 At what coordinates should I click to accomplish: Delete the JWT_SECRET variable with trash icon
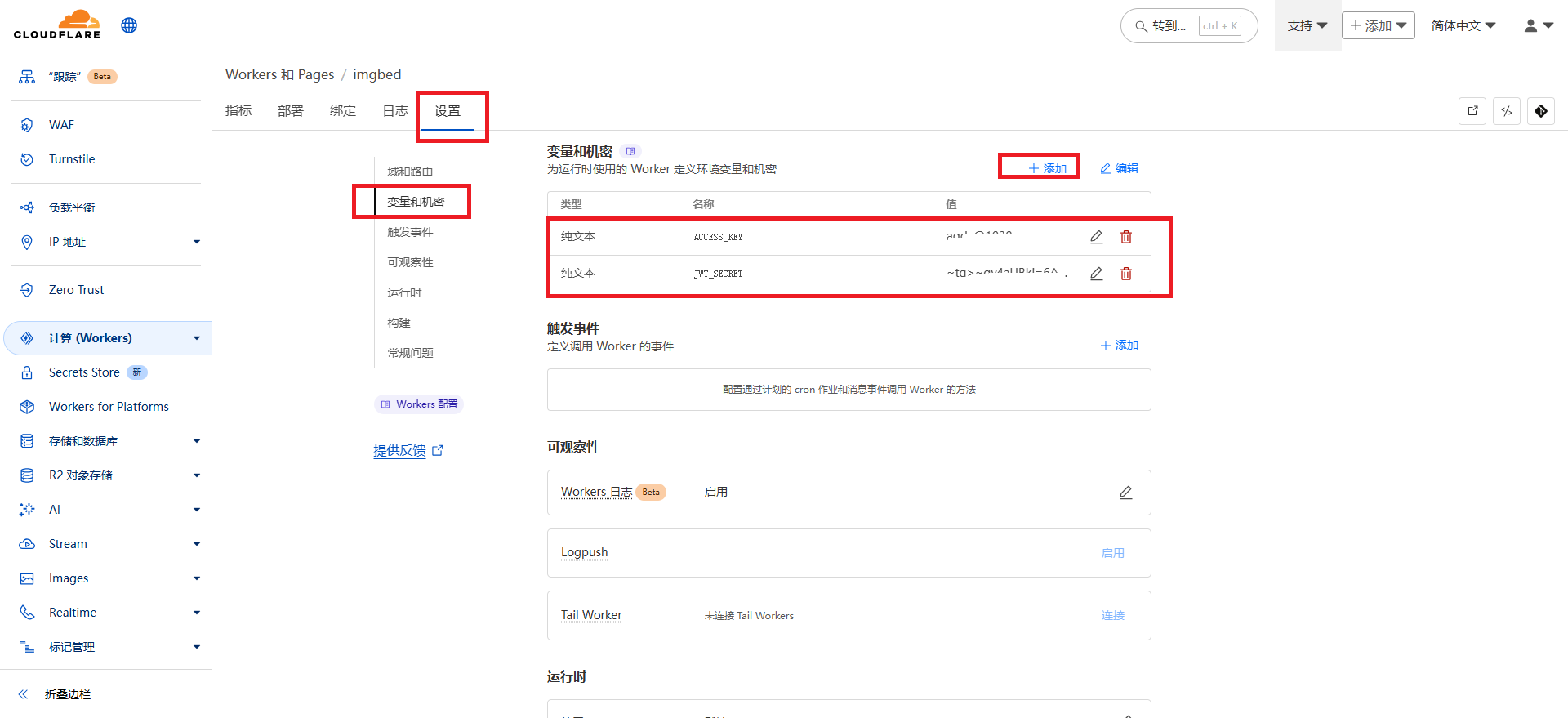pos(1125,274)
